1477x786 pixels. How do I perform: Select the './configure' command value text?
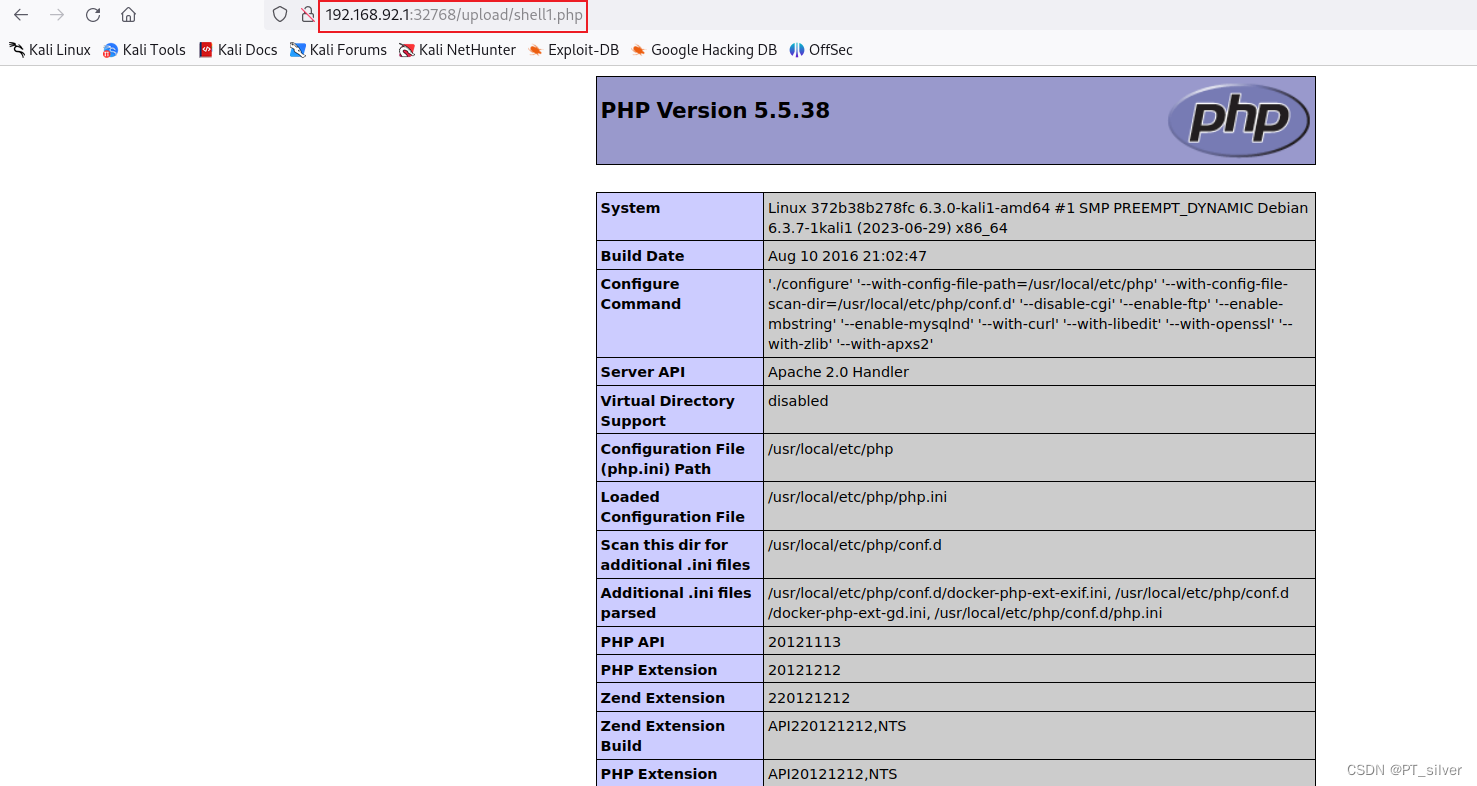[1030, 314]
